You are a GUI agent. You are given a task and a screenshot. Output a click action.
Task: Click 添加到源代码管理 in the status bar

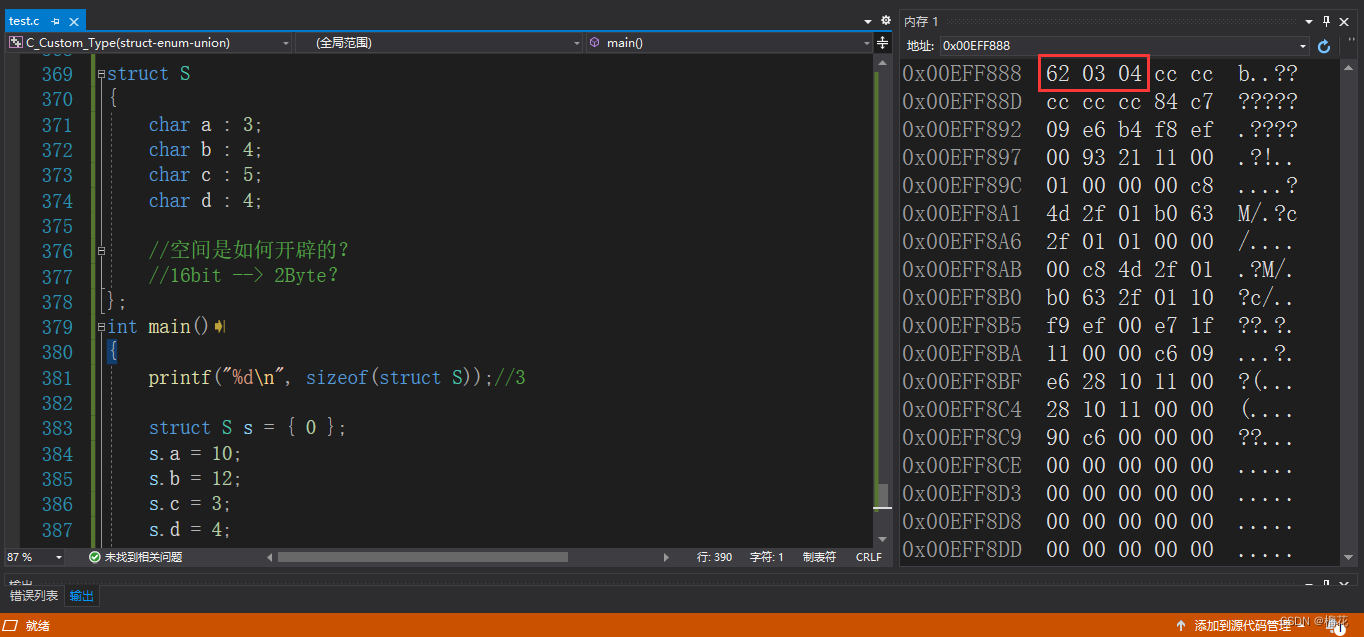[1242, 626]
